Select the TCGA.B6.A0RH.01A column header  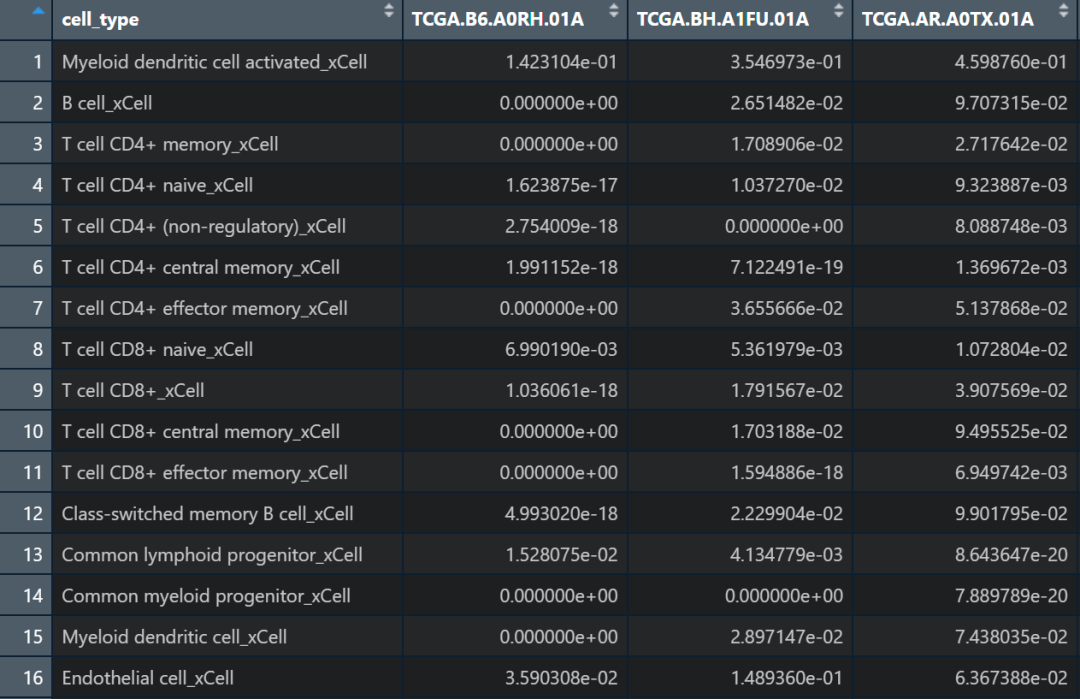point(515,19)
